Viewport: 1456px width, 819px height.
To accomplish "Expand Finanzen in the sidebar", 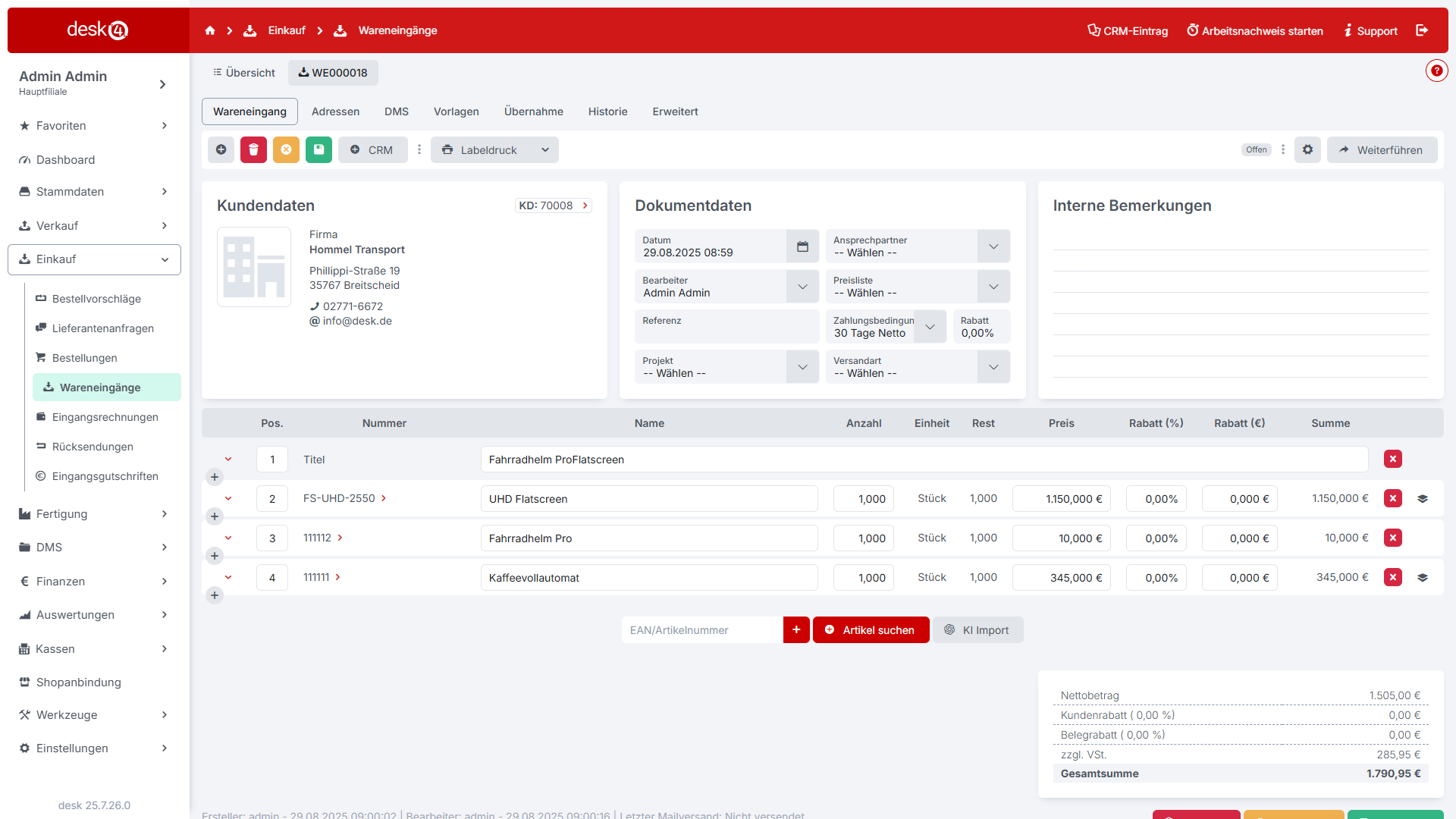I will (x=94, y=582).
